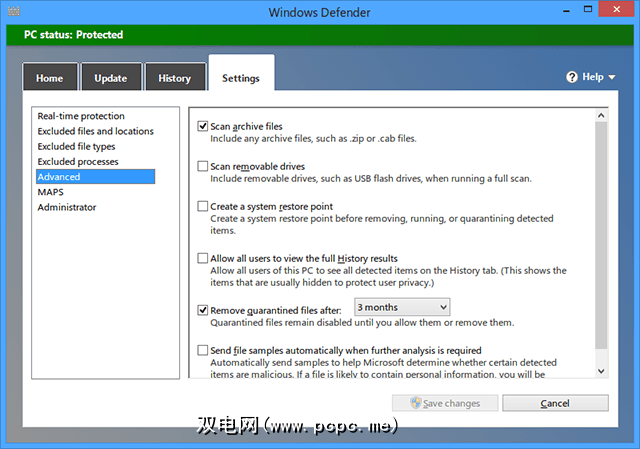Click the Help question mark icon
Viewport: 640px width, 449px height.
tap(572, 77)
